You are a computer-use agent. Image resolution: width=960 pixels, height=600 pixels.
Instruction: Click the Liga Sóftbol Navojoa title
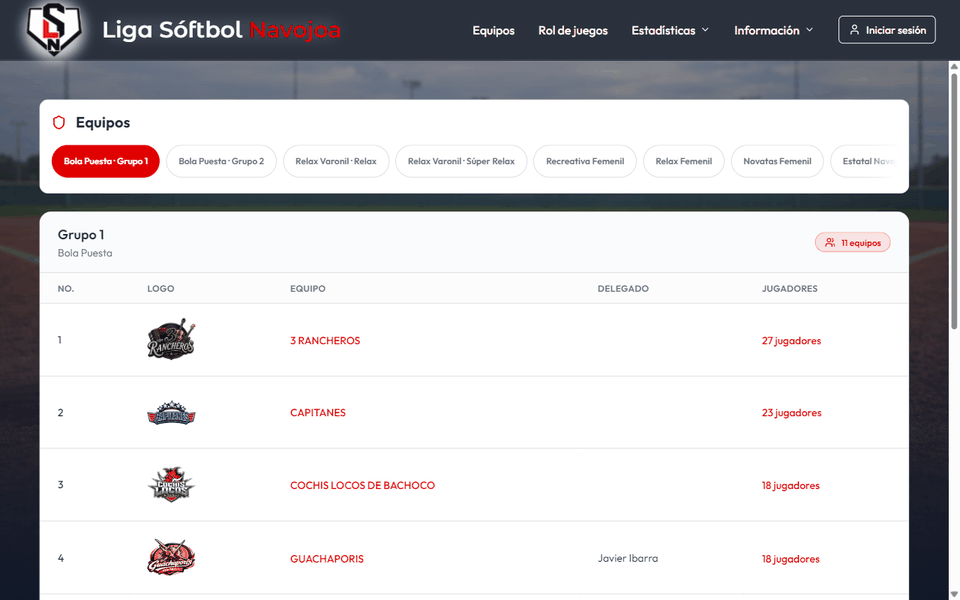(221, 29)
